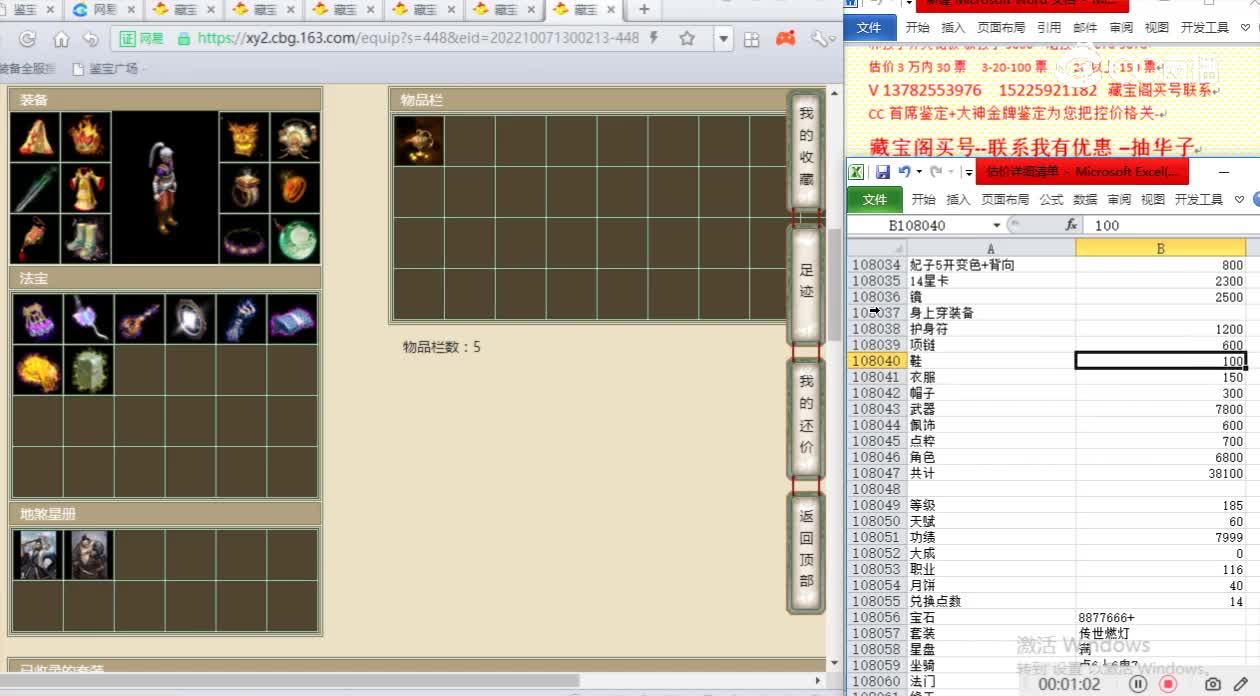1260x696 pixels.
Task: Select the yellow robe clothing icon
Action: pyautogui.click(x=86, y=188)
